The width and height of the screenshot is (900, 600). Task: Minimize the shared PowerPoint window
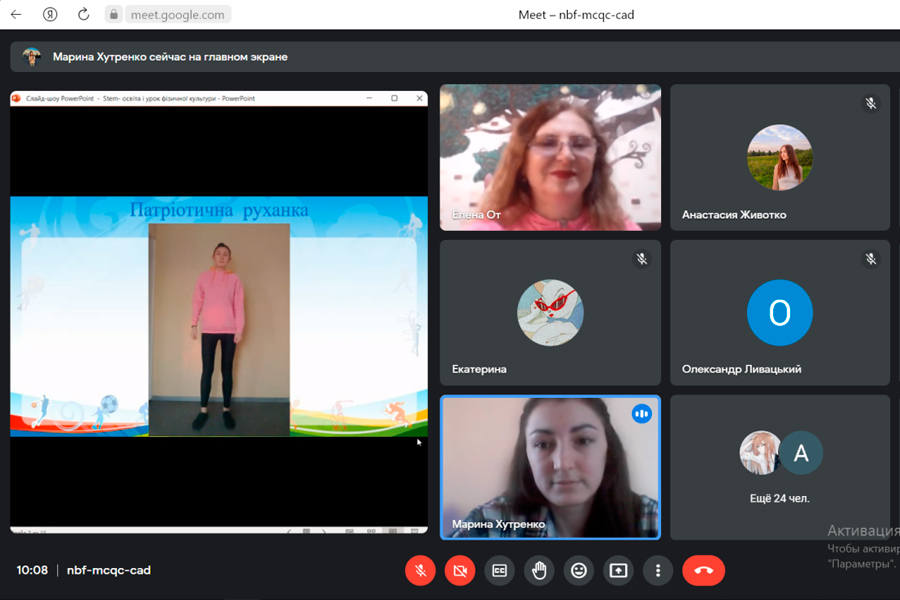[x=369, y=98]
